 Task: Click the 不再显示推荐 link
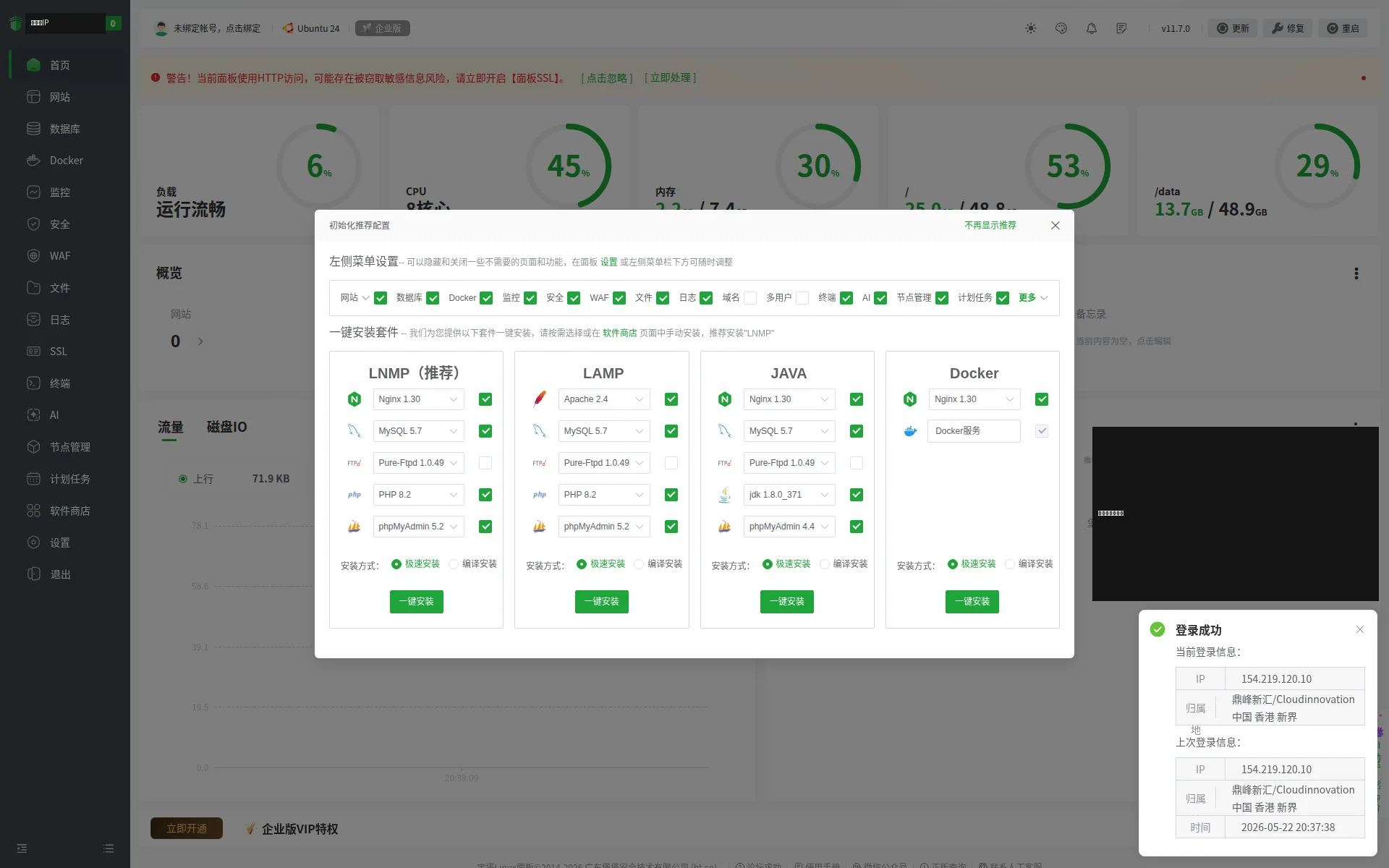(x=990, y=225)
